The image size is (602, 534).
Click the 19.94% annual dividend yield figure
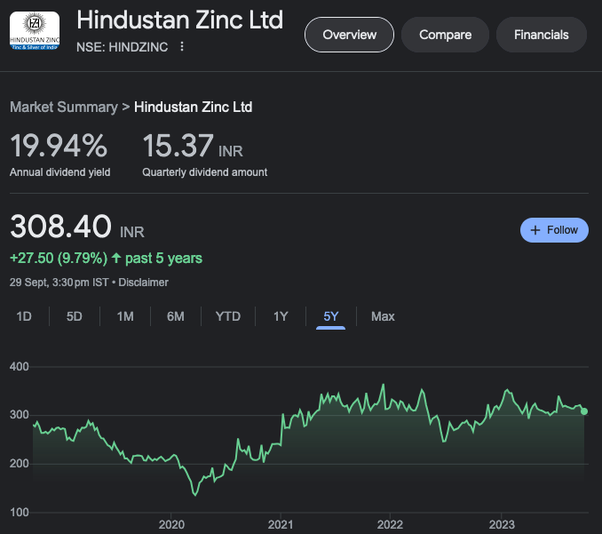tap(58, 147)
